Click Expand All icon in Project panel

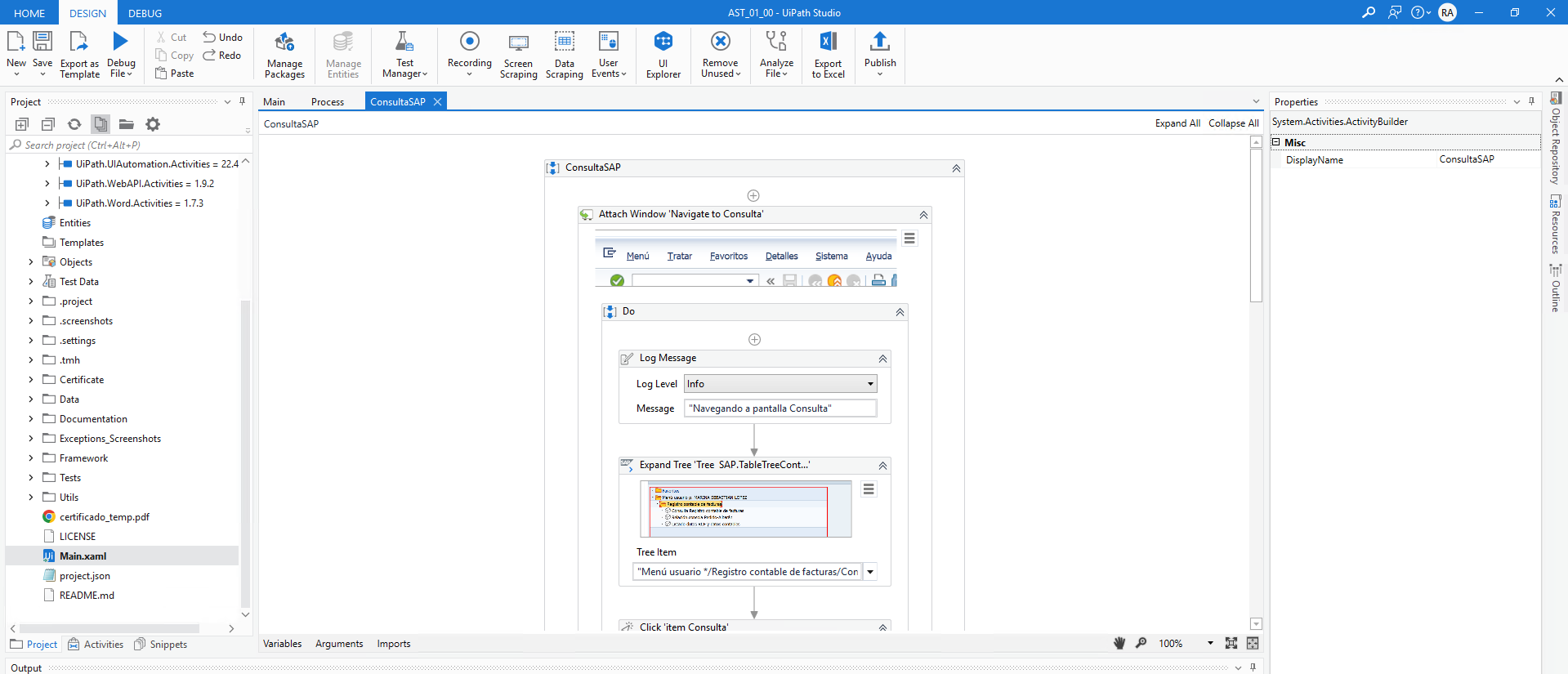click(22, 124)
